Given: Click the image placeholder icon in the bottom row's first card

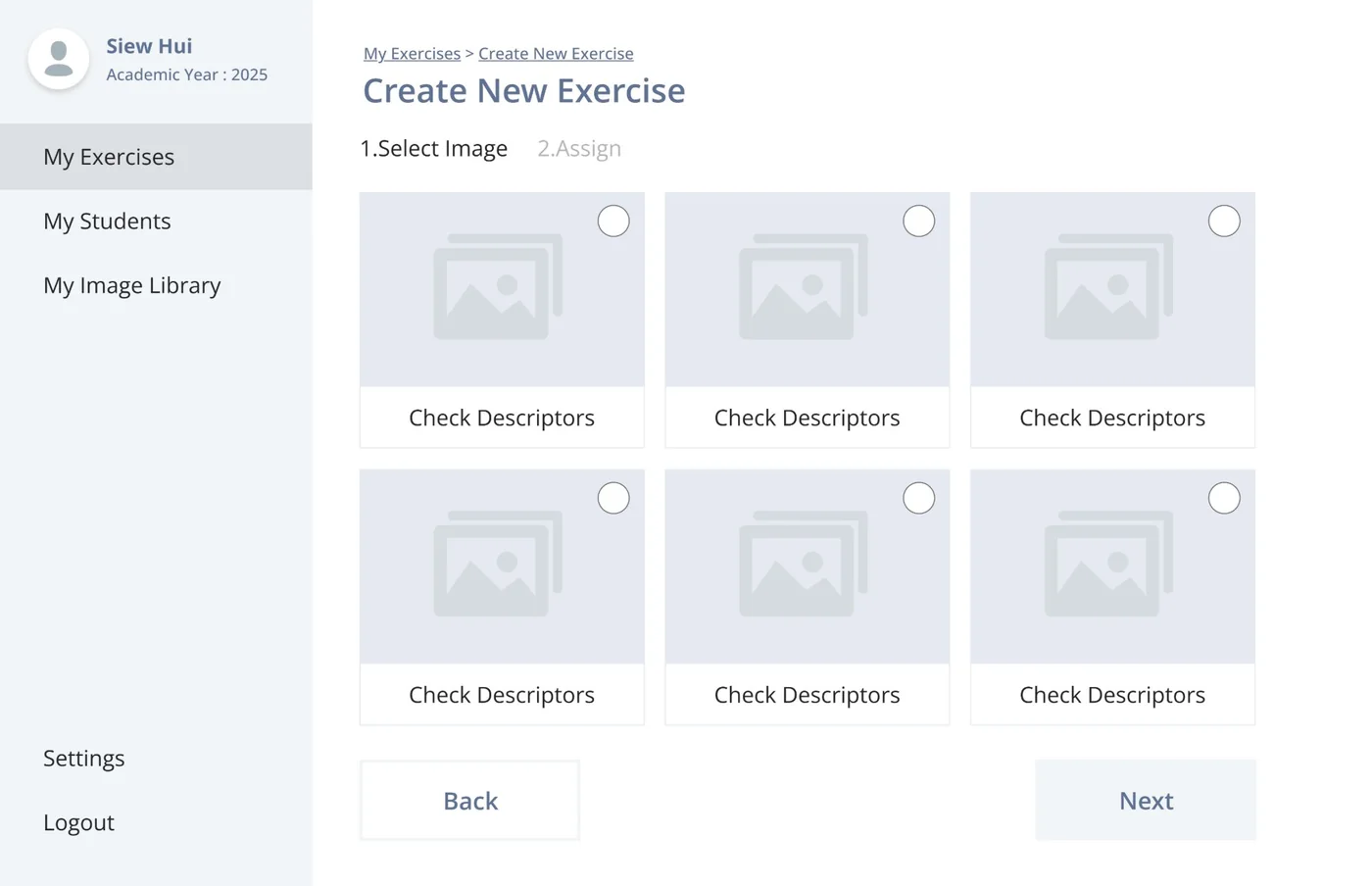Looking at the screenshot, I should (x=499, y=564).
